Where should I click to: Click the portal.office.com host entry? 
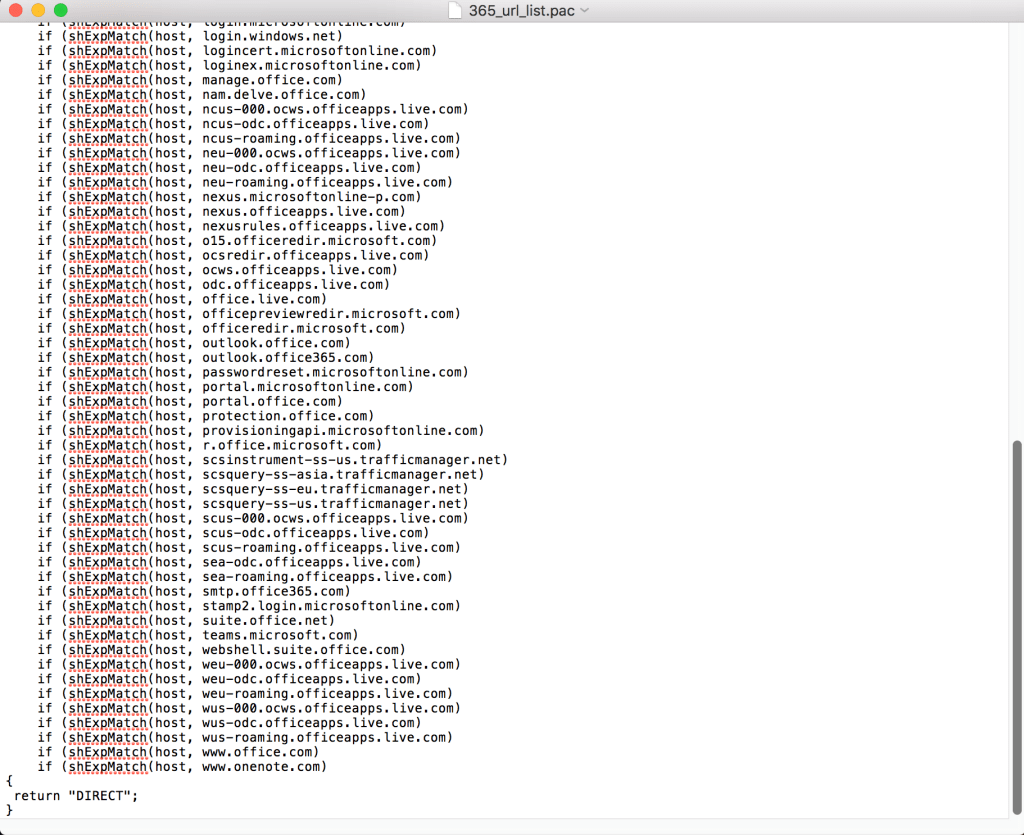click(272, 401)
